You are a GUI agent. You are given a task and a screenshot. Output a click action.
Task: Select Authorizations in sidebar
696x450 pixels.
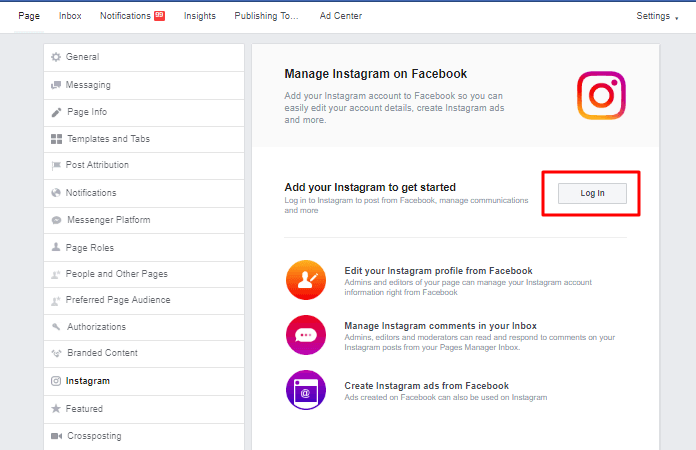(x=144, y=328)
